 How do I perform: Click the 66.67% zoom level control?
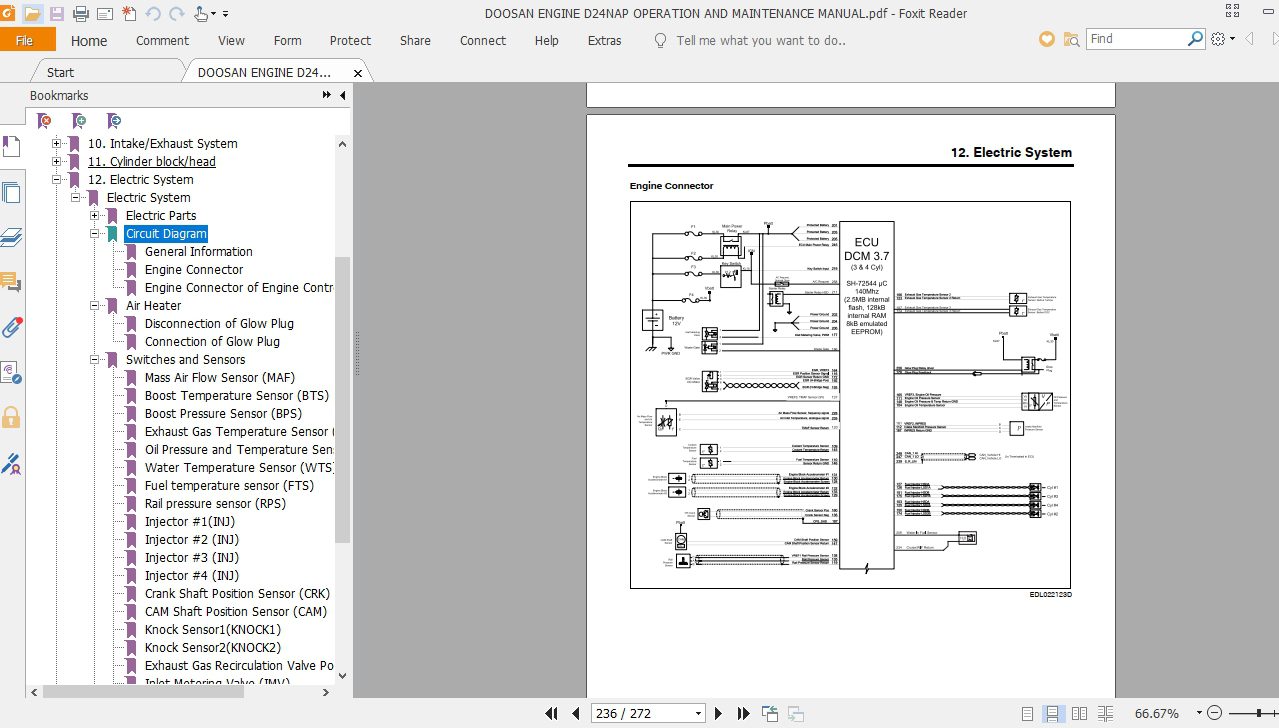tap(1157, 713)
